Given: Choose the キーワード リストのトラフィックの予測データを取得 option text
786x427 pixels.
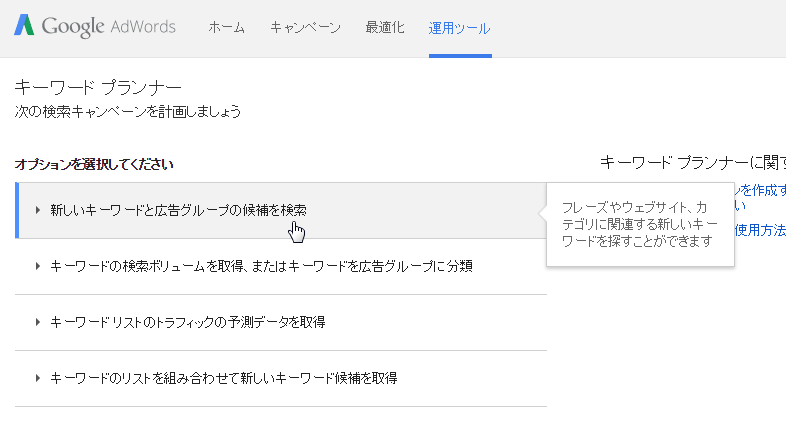Looking at the screenshot, I should [x=187, y=322].
